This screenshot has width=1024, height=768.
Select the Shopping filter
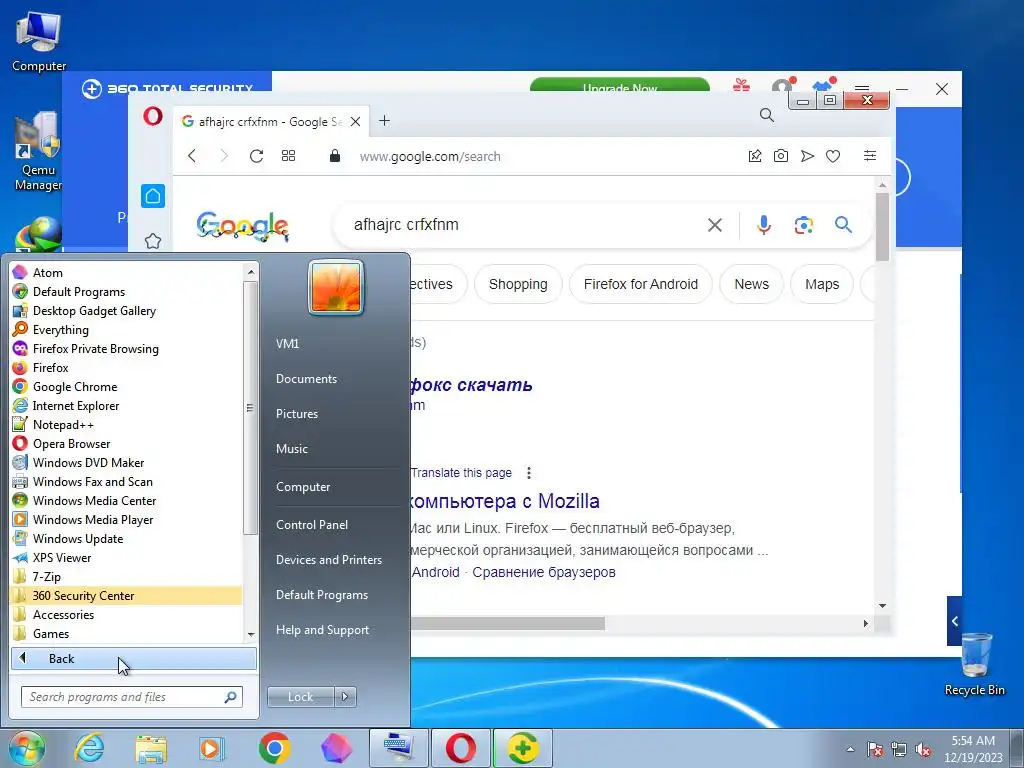[x=518, y=284]
